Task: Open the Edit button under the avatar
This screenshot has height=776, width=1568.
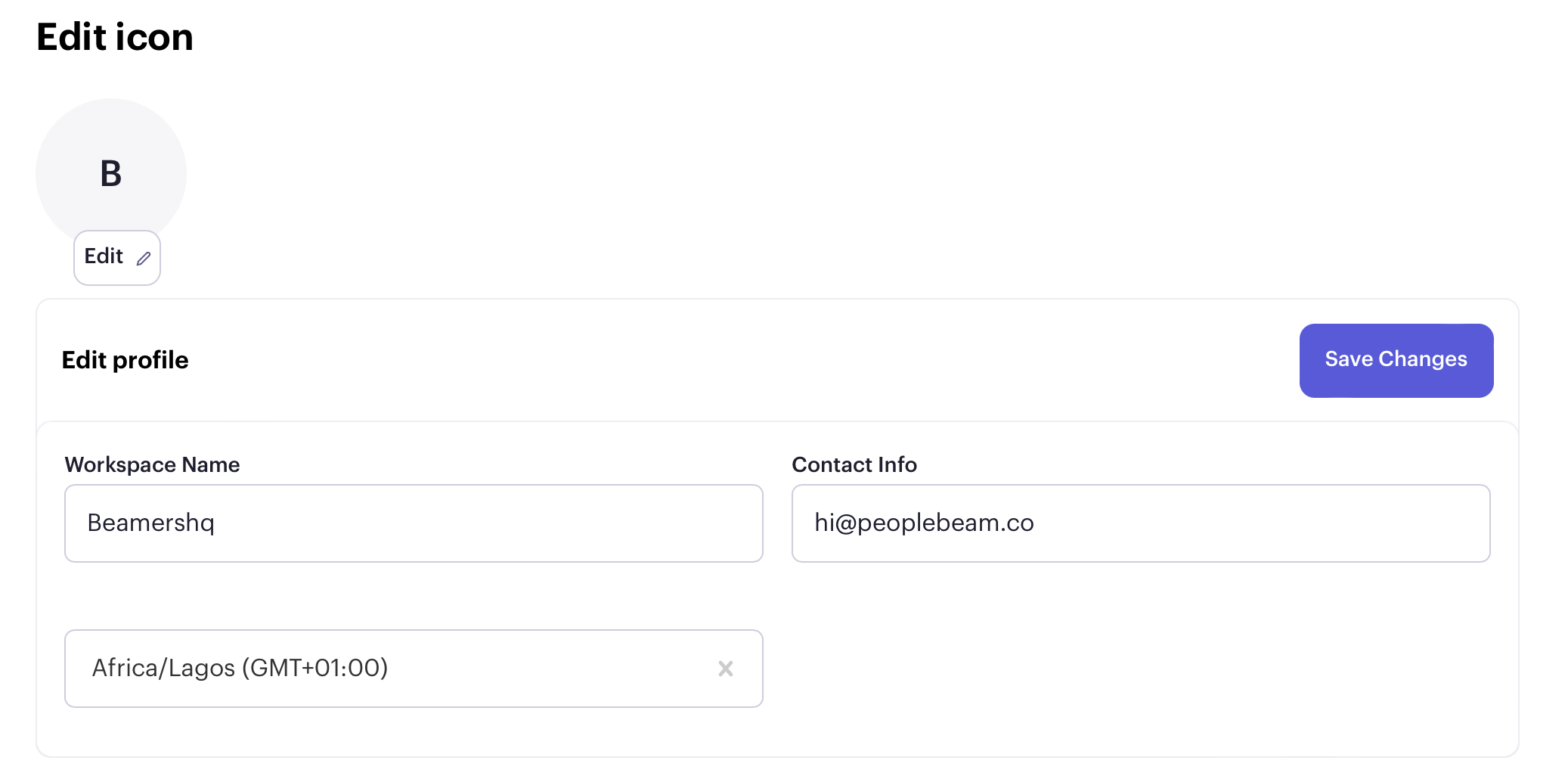Action: click(x=117, y=258)
